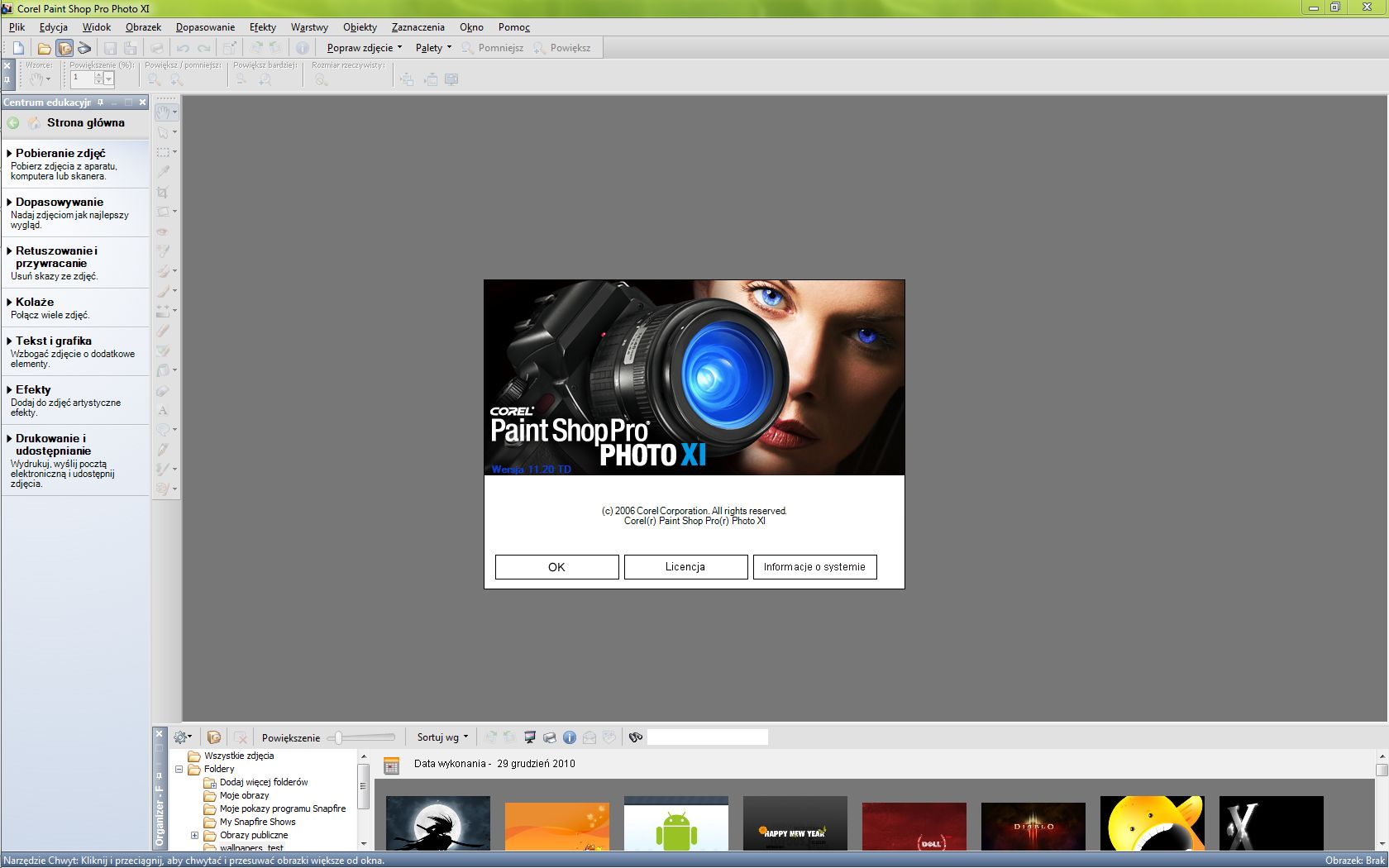The height and width of the screenshot is (868, 1389).
Task: Open the Plik menu
Action: click(17, 27)
